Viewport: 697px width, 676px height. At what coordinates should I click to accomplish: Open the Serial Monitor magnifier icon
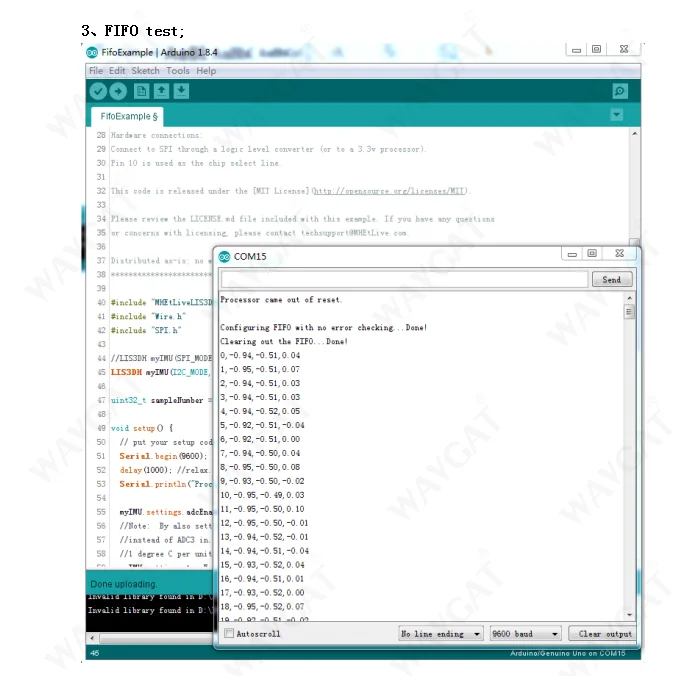pos(620,92)
